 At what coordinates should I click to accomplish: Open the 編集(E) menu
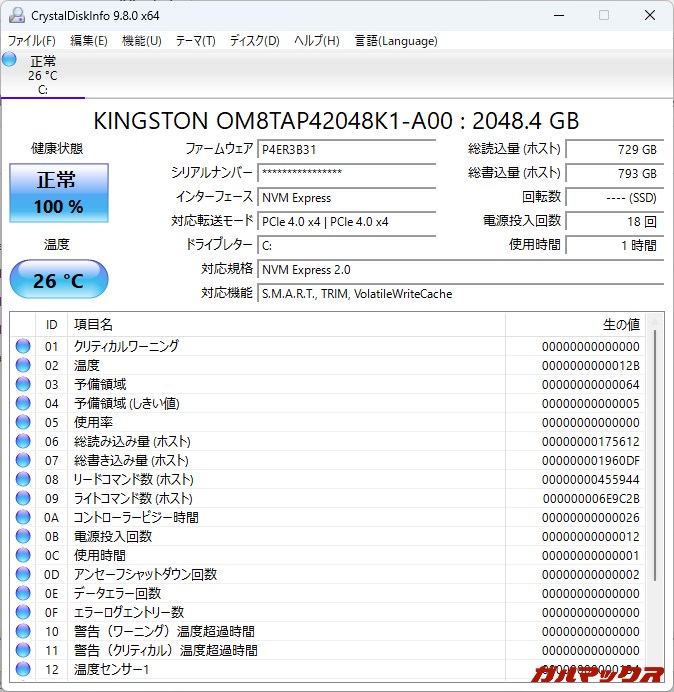[x=89, y=41]
